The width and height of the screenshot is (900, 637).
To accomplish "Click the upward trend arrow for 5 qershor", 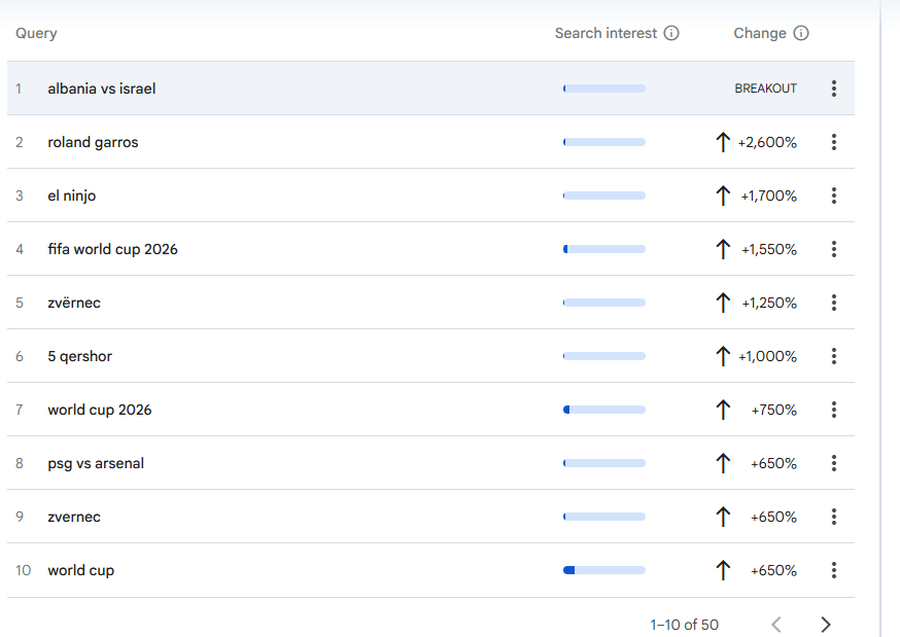I will coord(723,356).
